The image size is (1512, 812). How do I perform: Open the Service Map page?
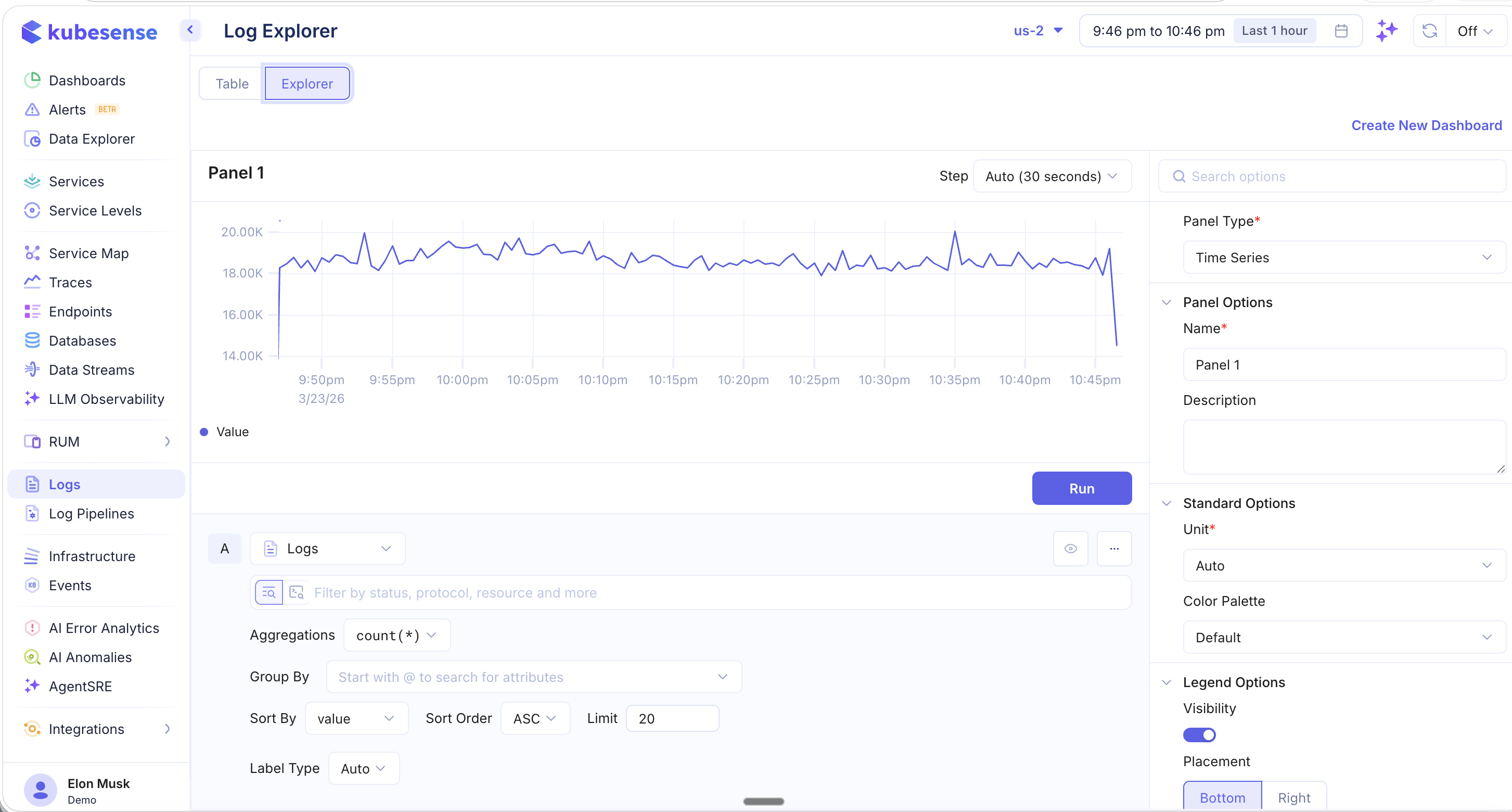tap(88, 252)
